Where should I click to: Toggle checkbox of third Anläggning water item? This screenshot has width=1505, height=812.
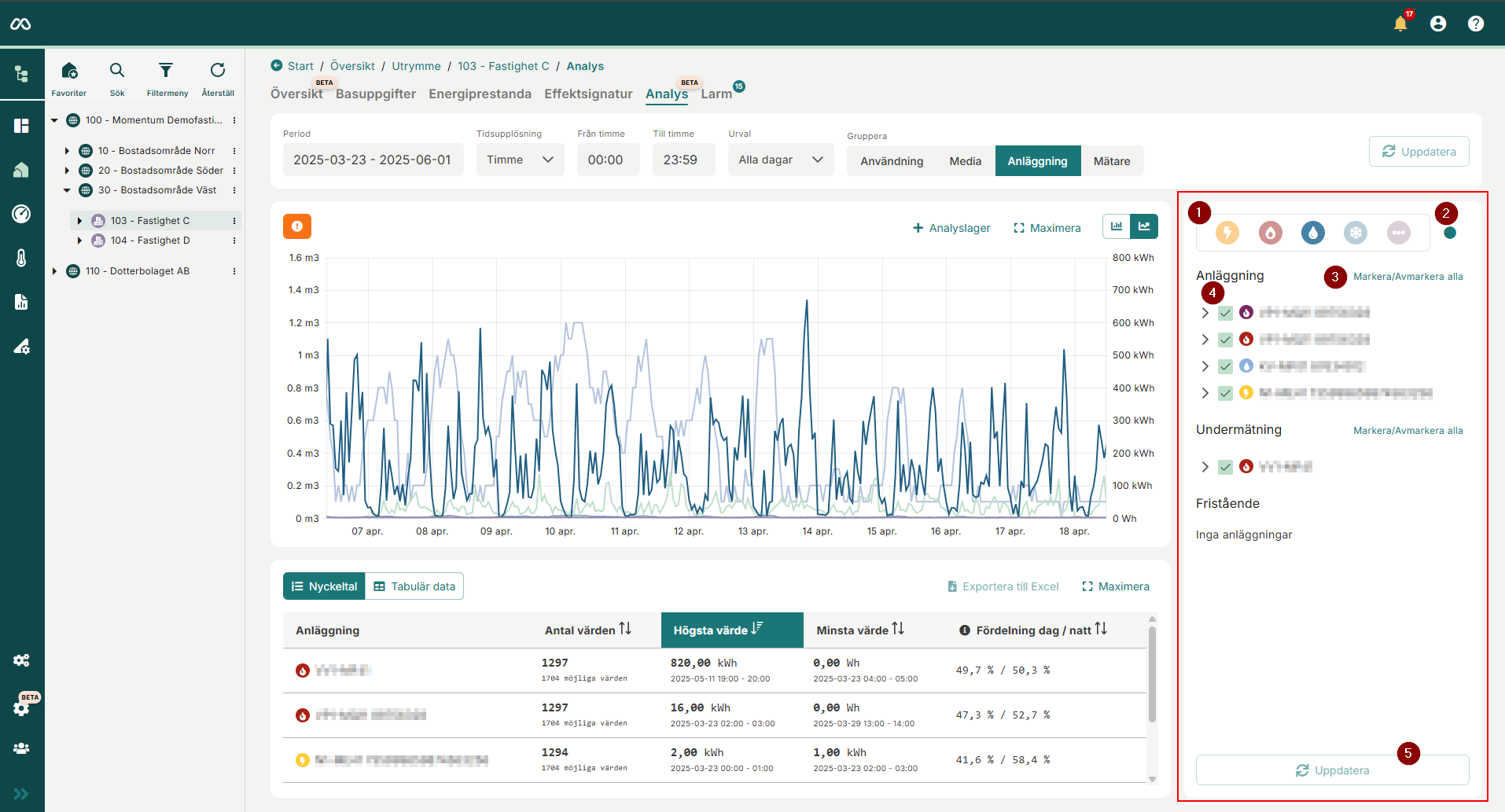(x=1225, y=366)
